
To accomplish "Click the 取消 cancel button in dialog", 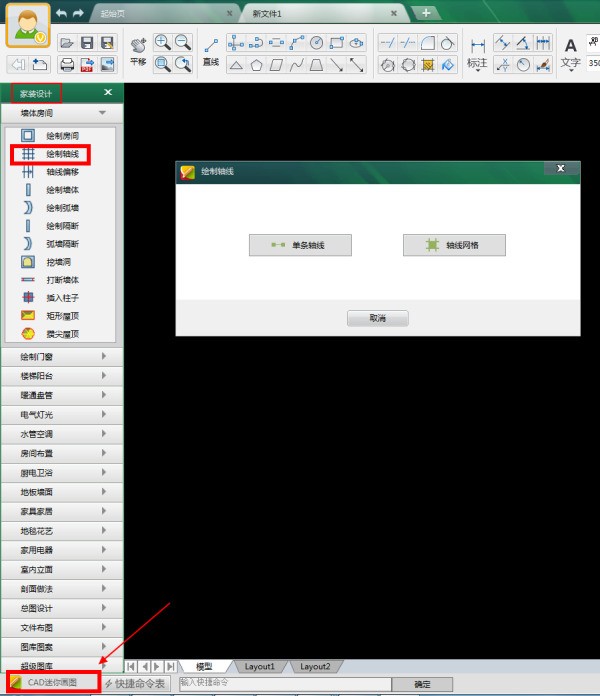I will click(x=377, y=318).
